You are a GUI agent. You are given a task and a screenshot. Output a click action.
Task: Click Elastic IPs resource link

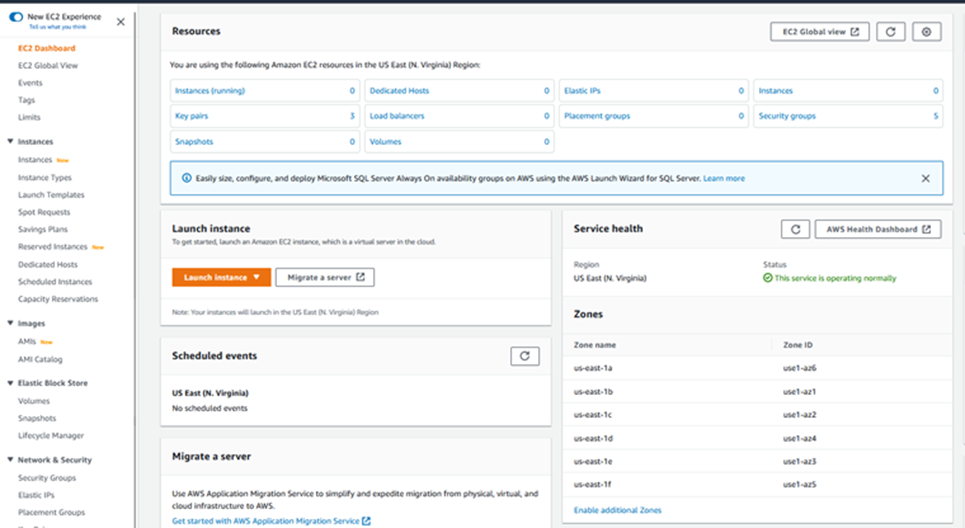tap(582, 90)
